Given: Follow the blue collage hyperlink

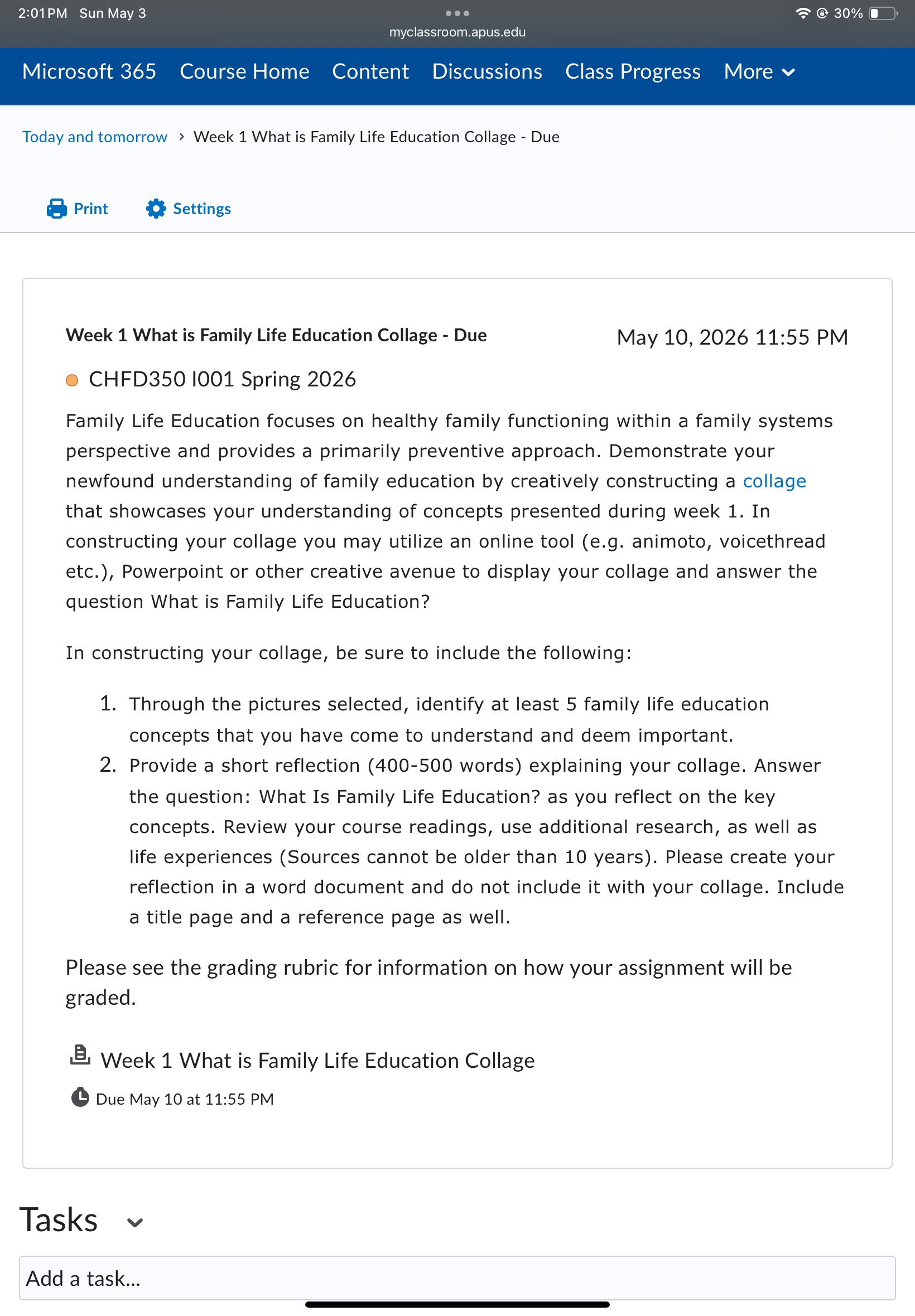Looking at the screenshot, I should pyautogui.click(x=774, y=481).
